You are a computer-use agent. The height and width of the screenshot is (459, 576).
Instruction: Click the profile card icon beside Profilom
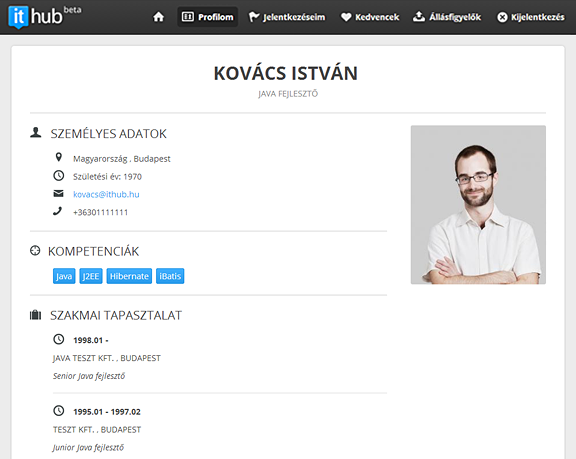click(188, 17)
